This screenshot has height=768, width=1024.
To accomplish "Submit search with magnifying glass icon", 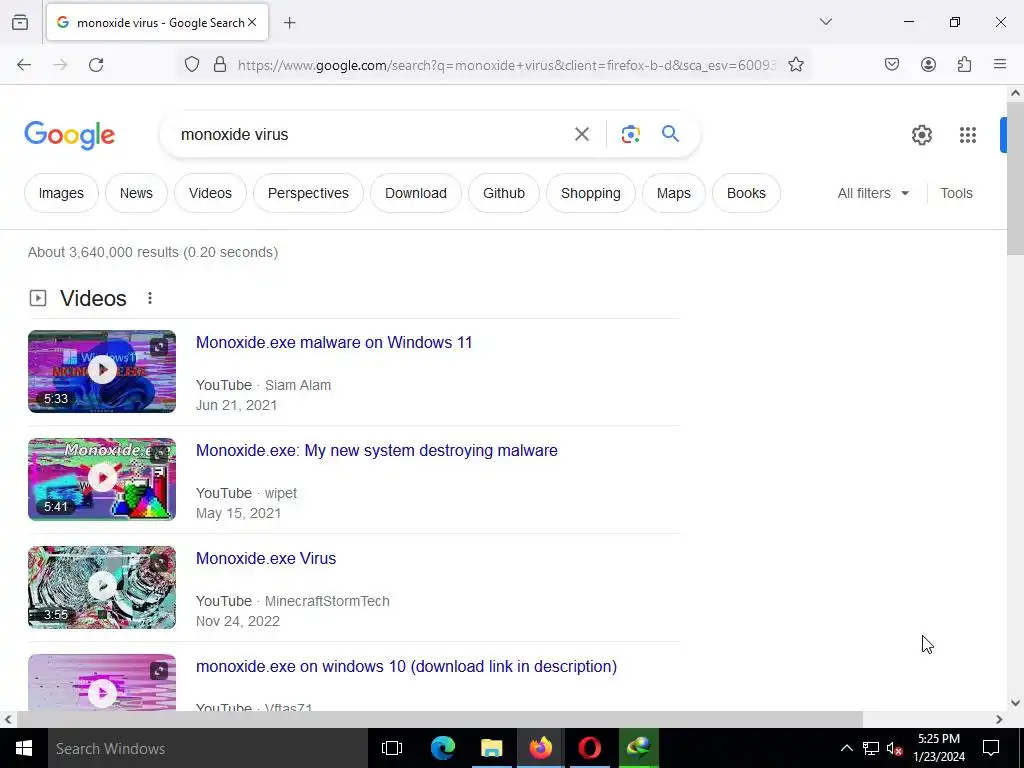I will point(670,135).
